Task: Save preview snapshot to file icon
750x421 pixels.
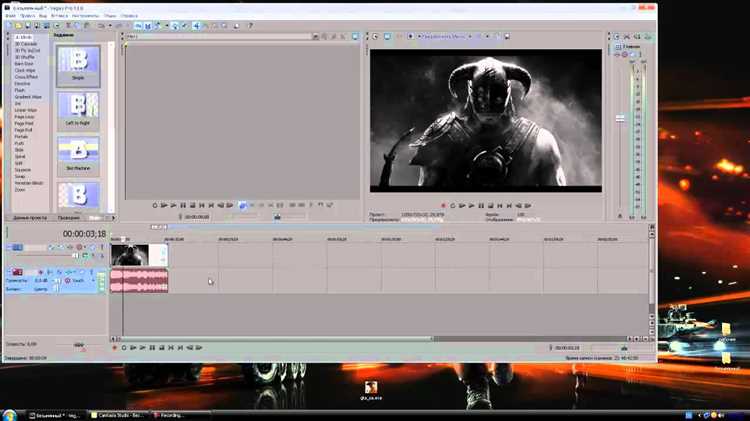Action: [507, 36]
